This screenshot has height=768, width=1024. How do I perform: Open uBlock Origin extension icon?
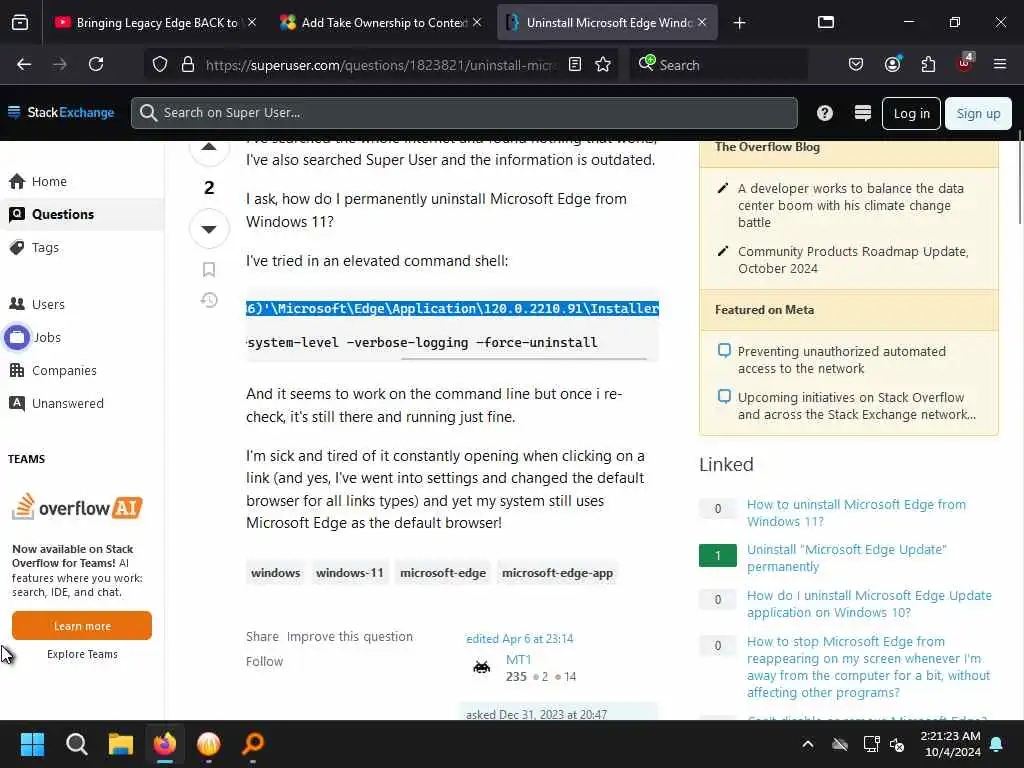click(x=965, y=63)
